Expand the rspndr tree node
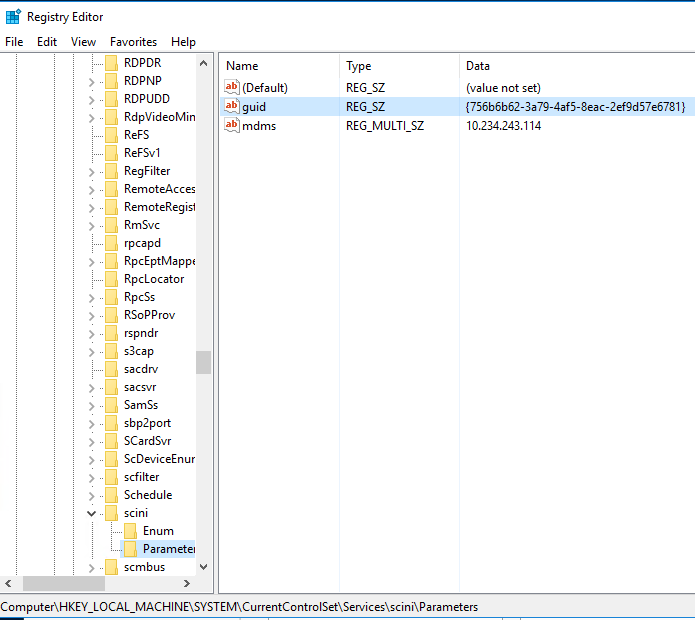The image size is (695, 620). pos(91,334)
